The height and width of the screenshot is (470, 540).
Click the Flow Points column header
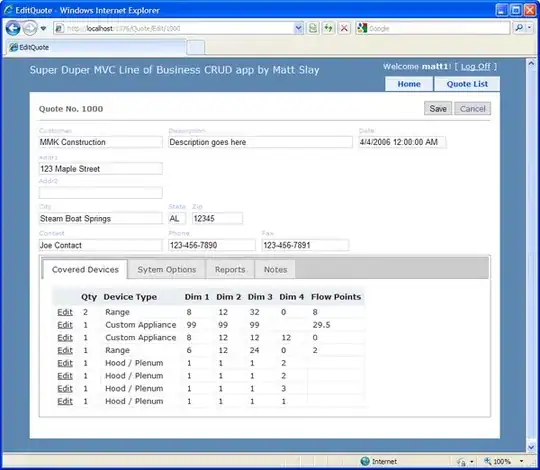click(x=336, y=297)
